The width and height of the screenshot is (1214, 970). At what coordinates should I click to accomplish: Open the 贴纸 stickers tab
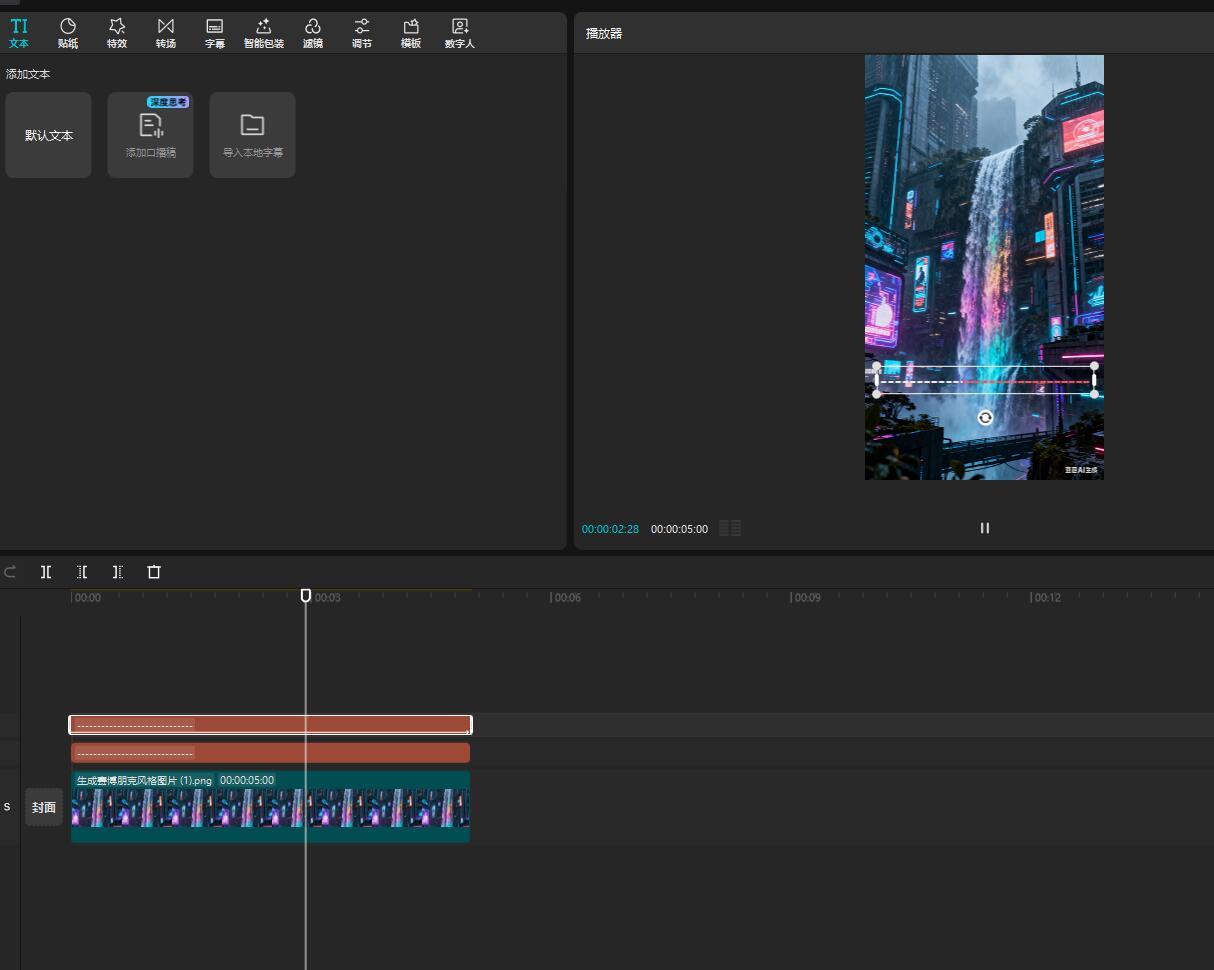click(x=68, y=33)
